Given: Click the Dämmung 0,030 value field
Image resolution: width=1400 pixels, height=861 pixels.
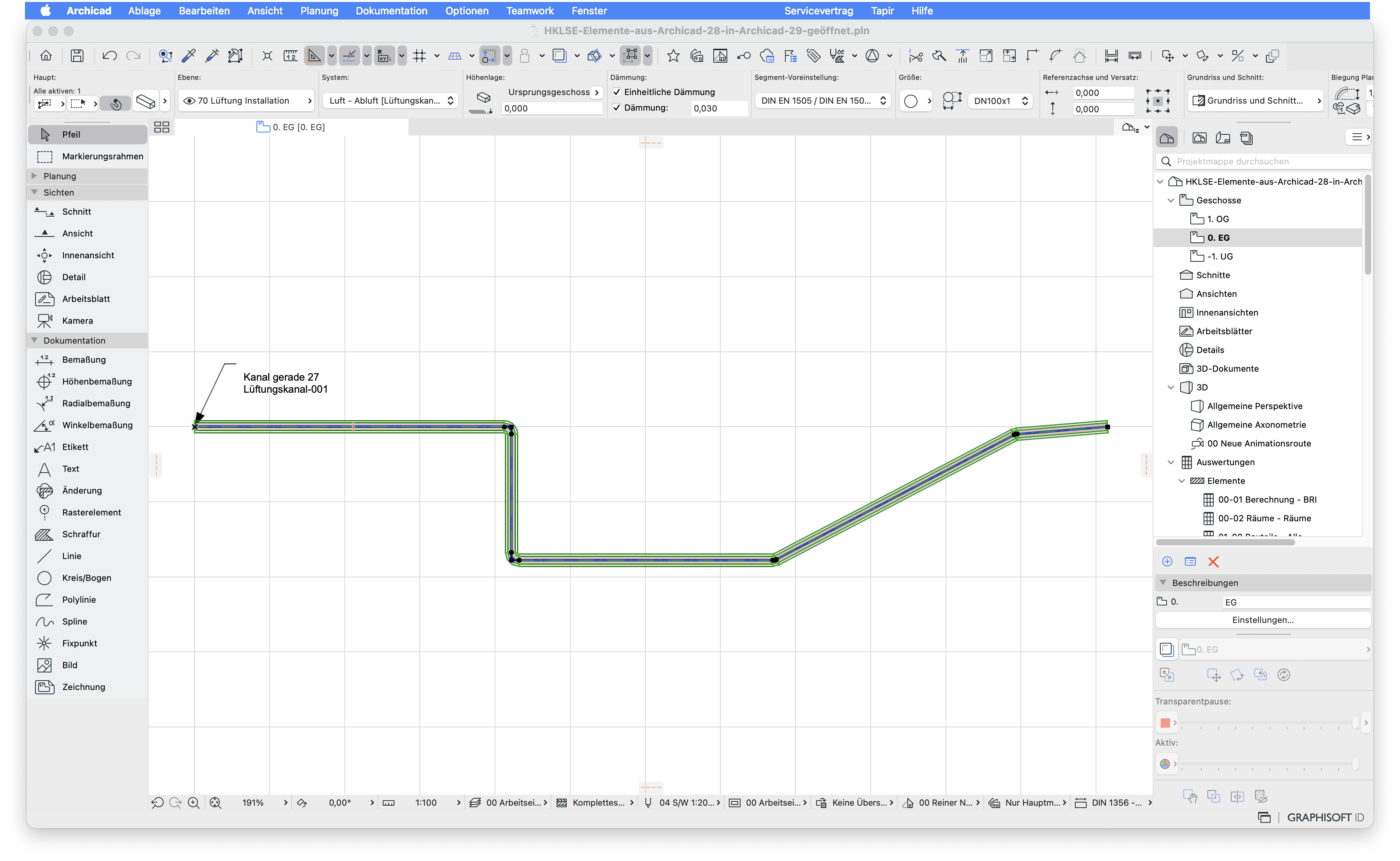Looking at the screenshot, I should pyautogui.click(x=719, y=108).
